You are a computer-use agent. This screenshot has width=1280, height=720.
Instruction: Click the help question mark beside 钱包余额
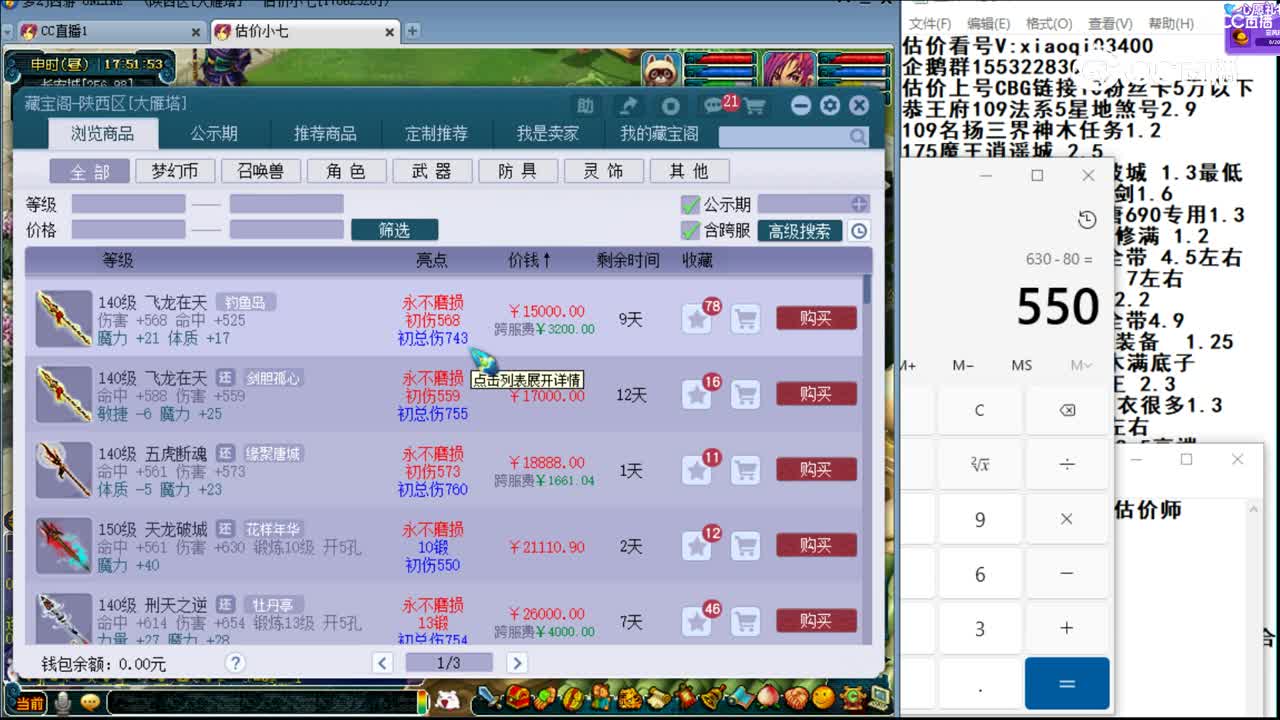(235, 663)
